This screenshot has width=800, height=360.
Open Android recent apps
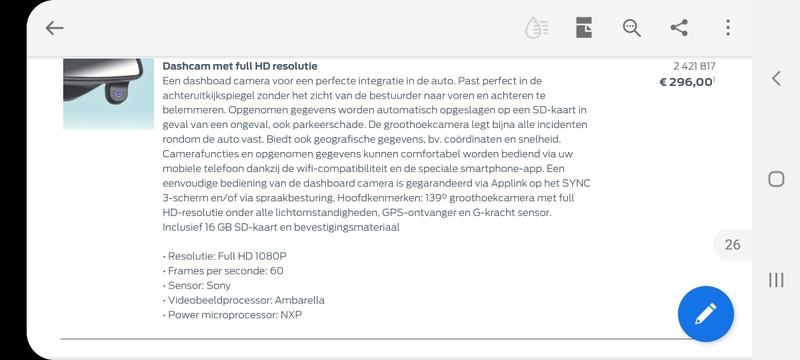[776, 279]
